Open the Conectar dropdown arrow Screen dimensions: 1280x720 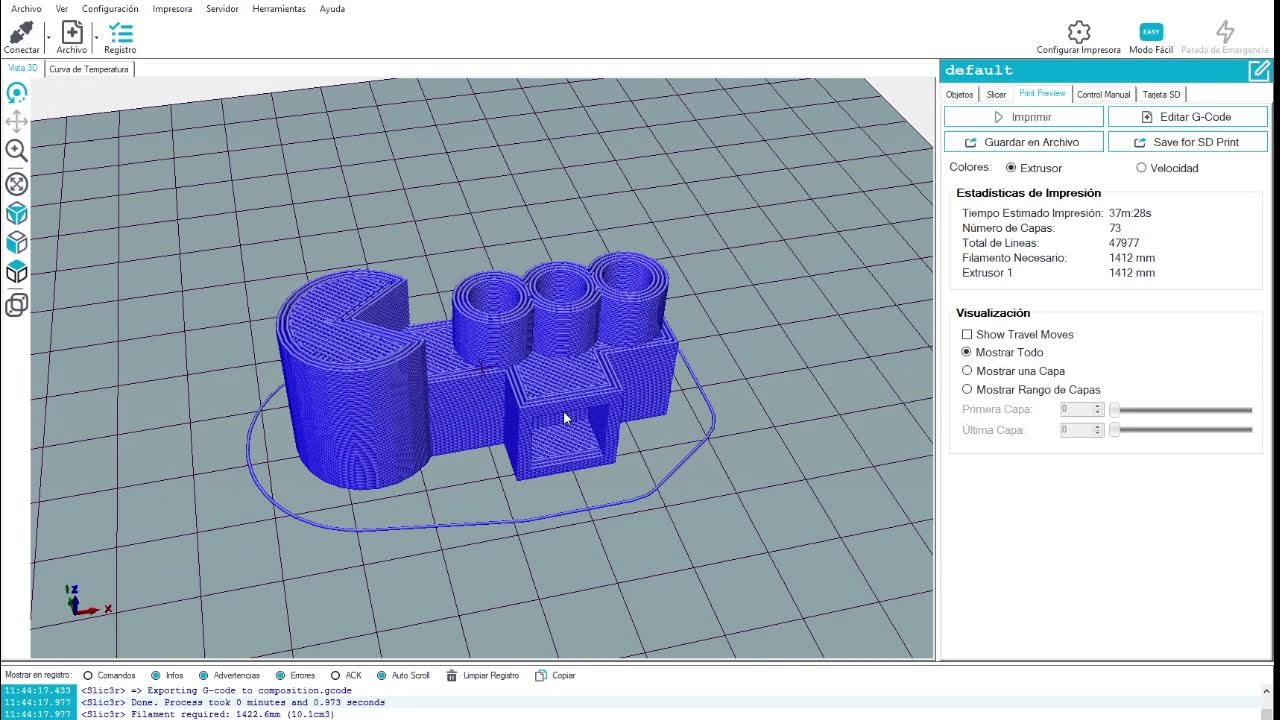48,38
